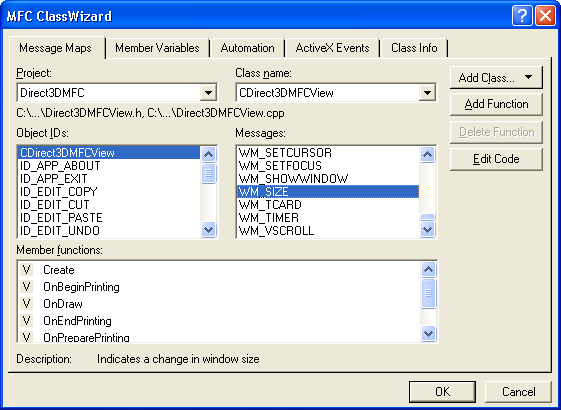Click the Delete Function button

pyautogui.click(x=496, y=132)
